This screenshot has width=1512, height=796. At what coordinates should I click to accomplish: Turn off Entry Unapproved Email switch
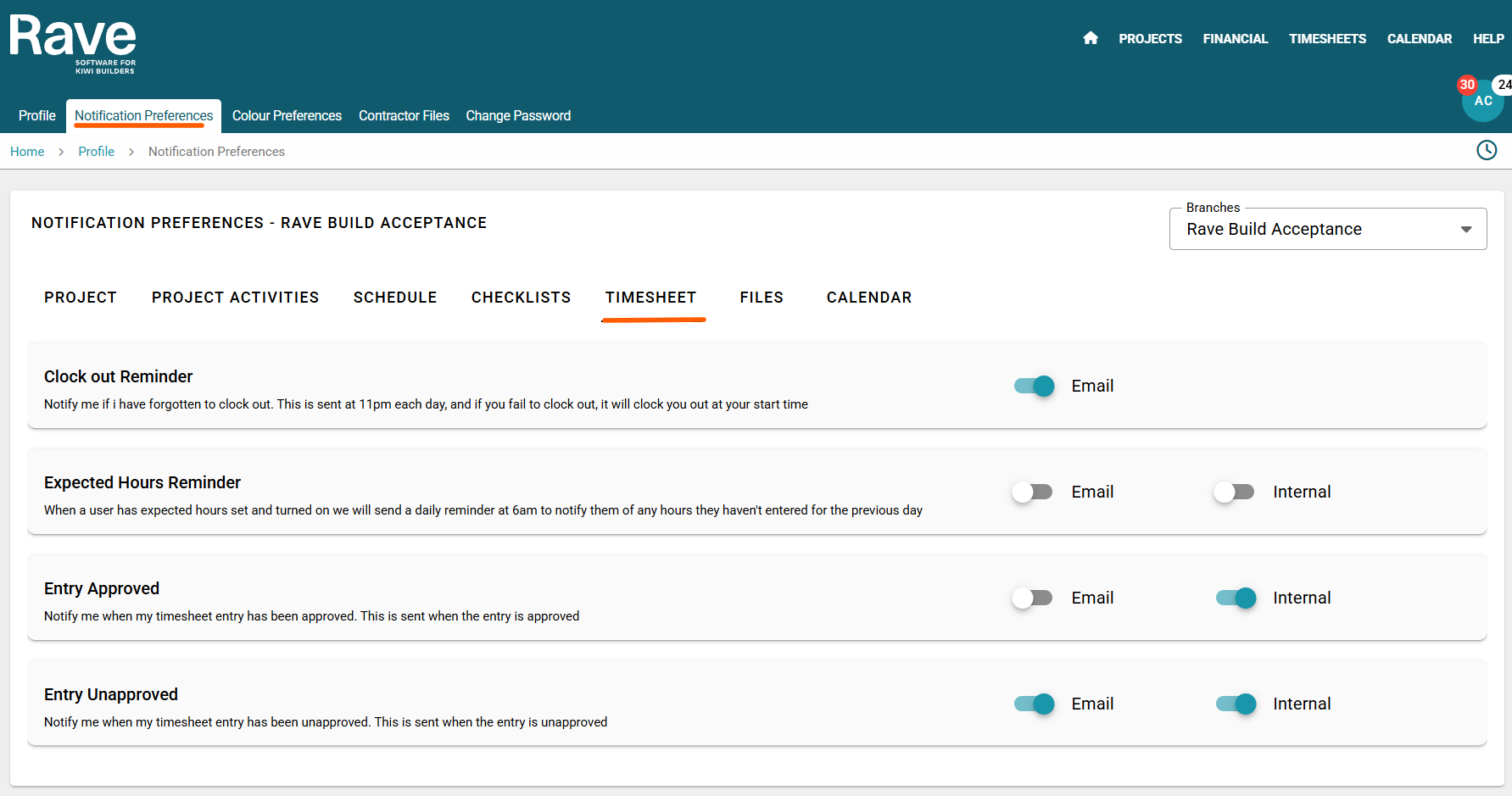1034,704
